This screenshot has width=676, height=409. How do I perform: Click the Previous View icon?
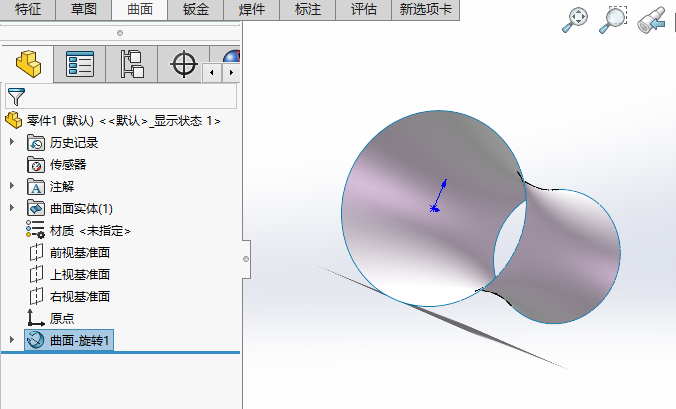coord(651,20)
